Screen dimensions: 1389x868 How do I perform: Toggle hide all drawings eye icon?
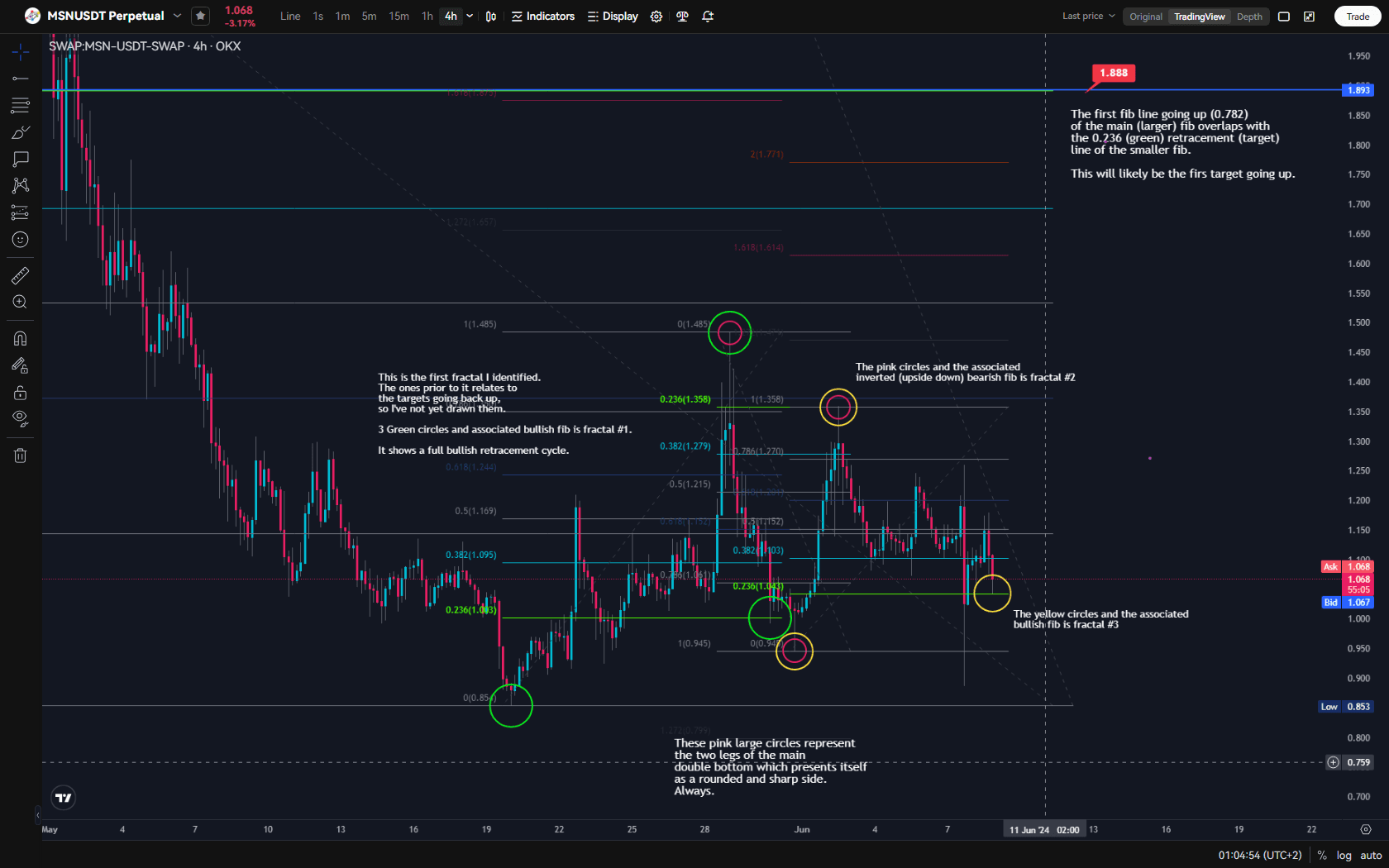[x=21, y=418]
